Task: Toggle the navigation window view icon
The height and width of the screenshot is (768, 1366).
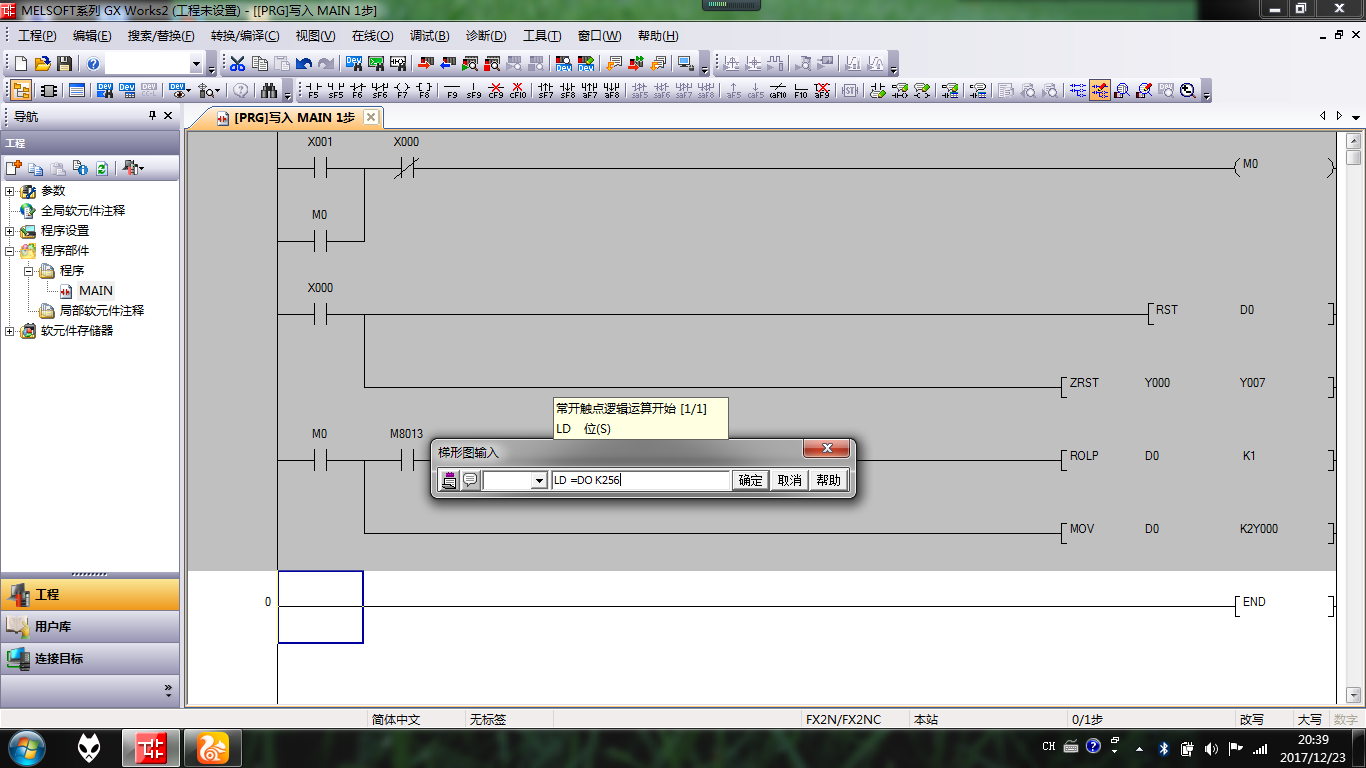Action: tap(21, 91)
